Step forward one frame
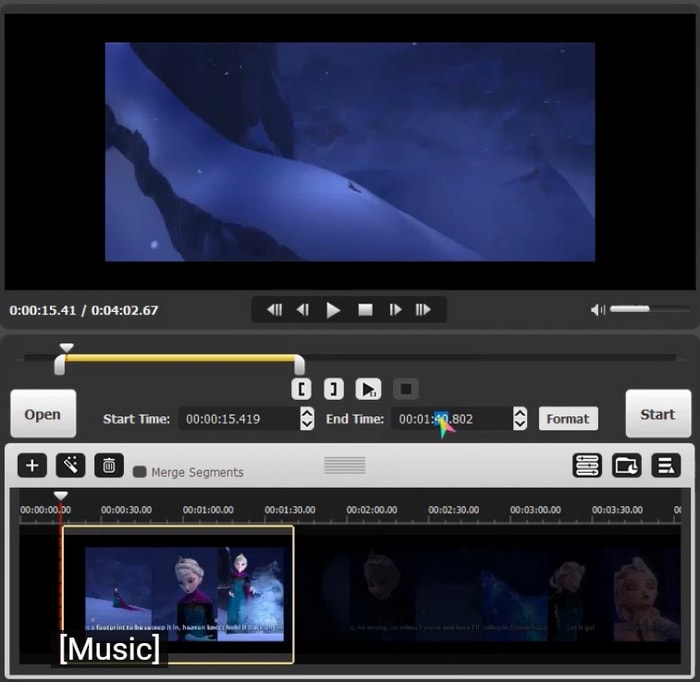 pos(396,310)
